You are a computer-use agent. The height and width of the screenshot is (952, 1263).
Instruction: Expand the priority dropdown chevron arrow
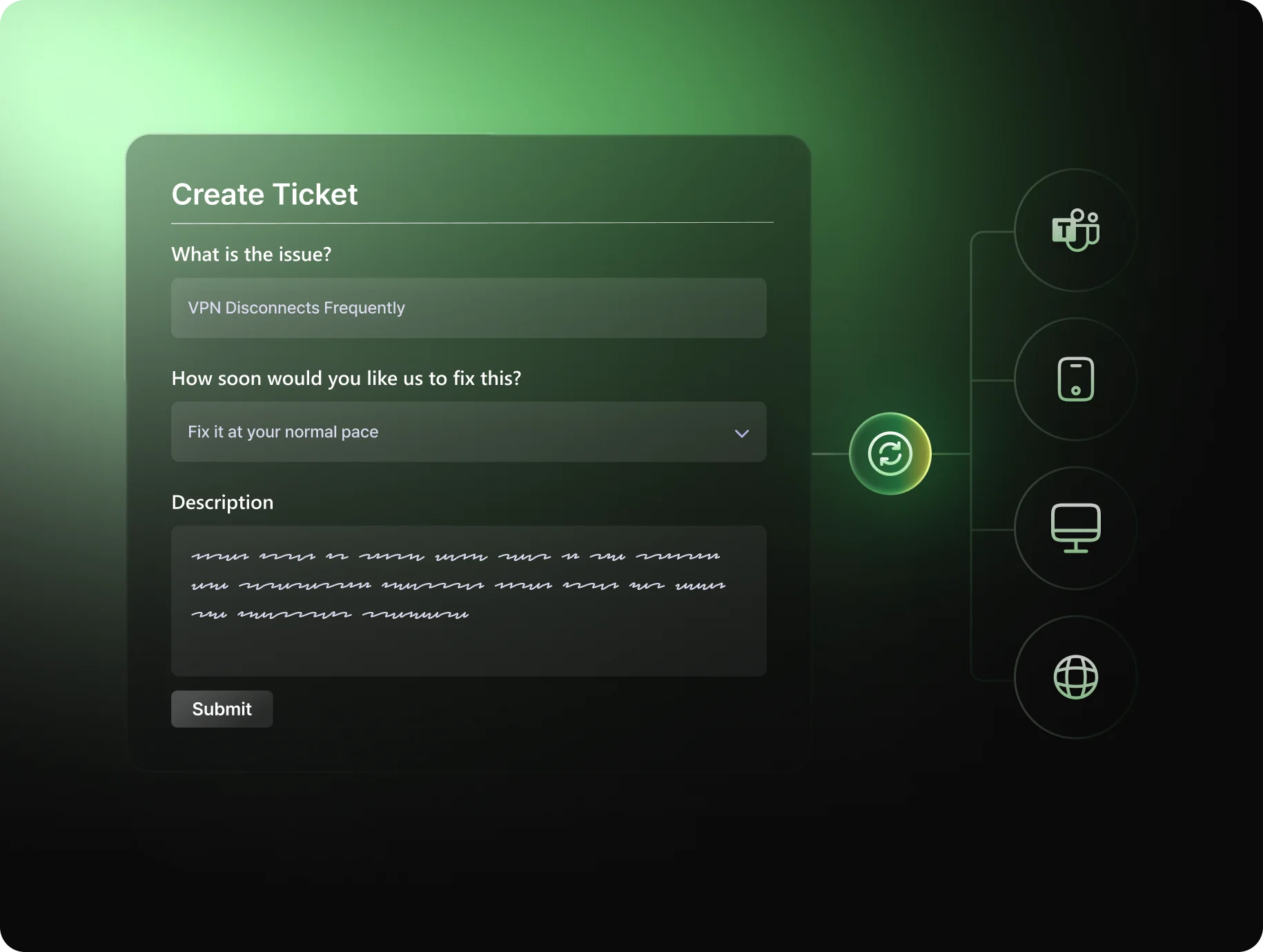coord(741,433)
